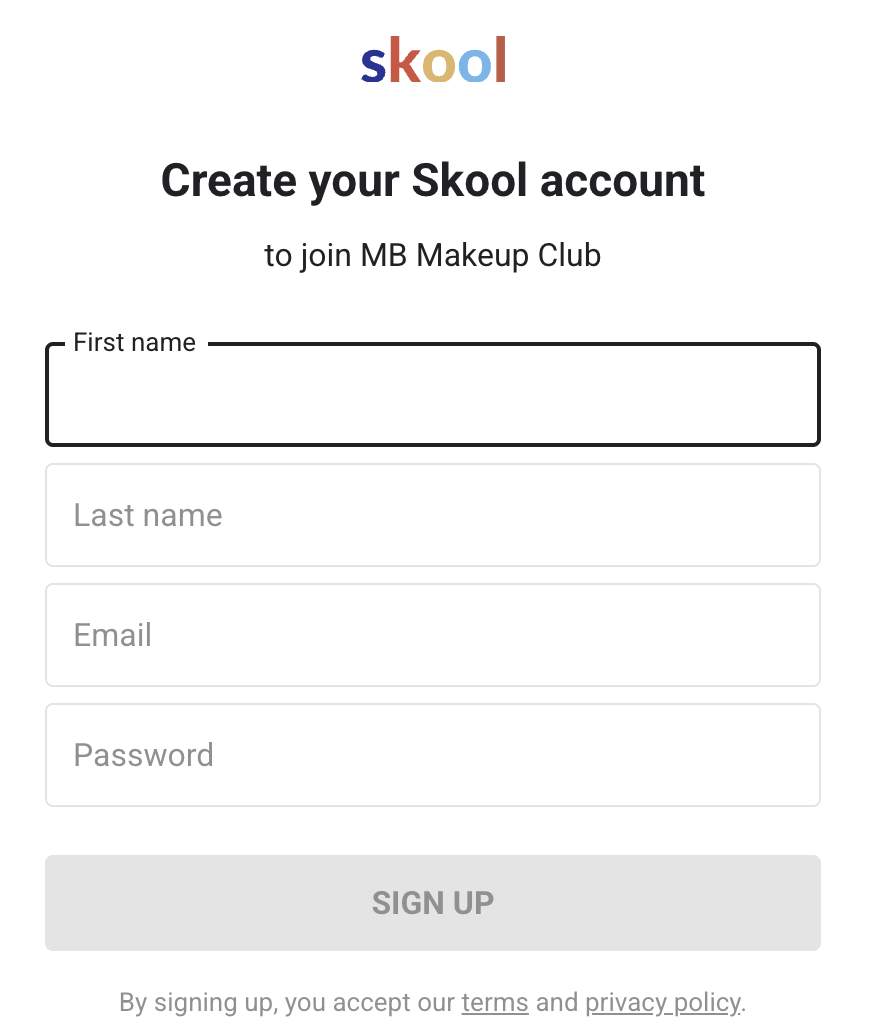Click the 'By signing up, you accept' text
The image size is (876, 1036).
coord(287,1003)
